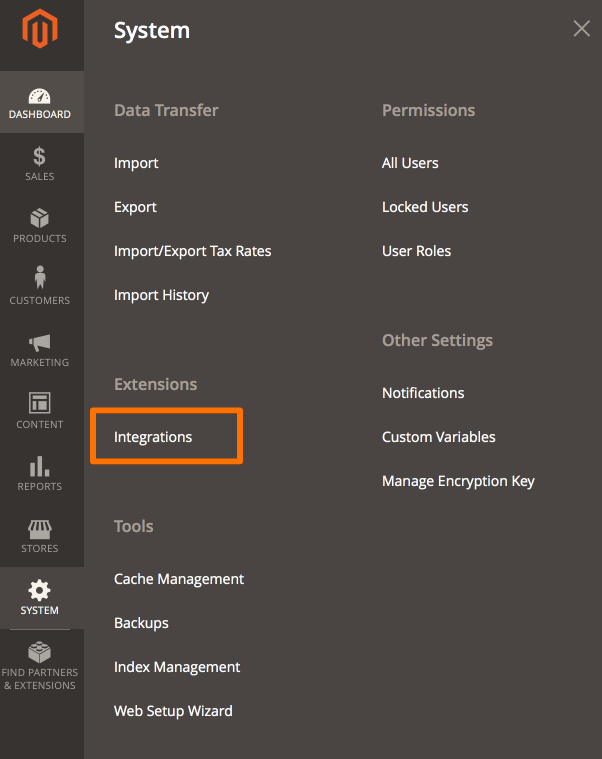The width and height of the screenshot is (602, 759).
Task: Open the Stores storefront icon
Action: 40,529
